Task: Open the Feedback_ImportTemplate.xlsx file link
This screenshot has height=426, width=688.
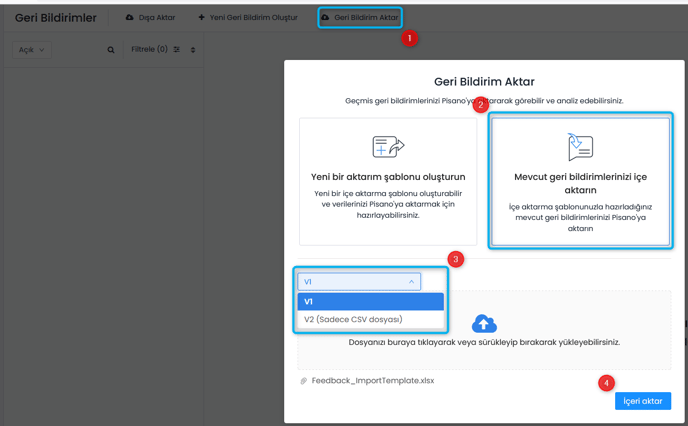Action: point(373,381)
